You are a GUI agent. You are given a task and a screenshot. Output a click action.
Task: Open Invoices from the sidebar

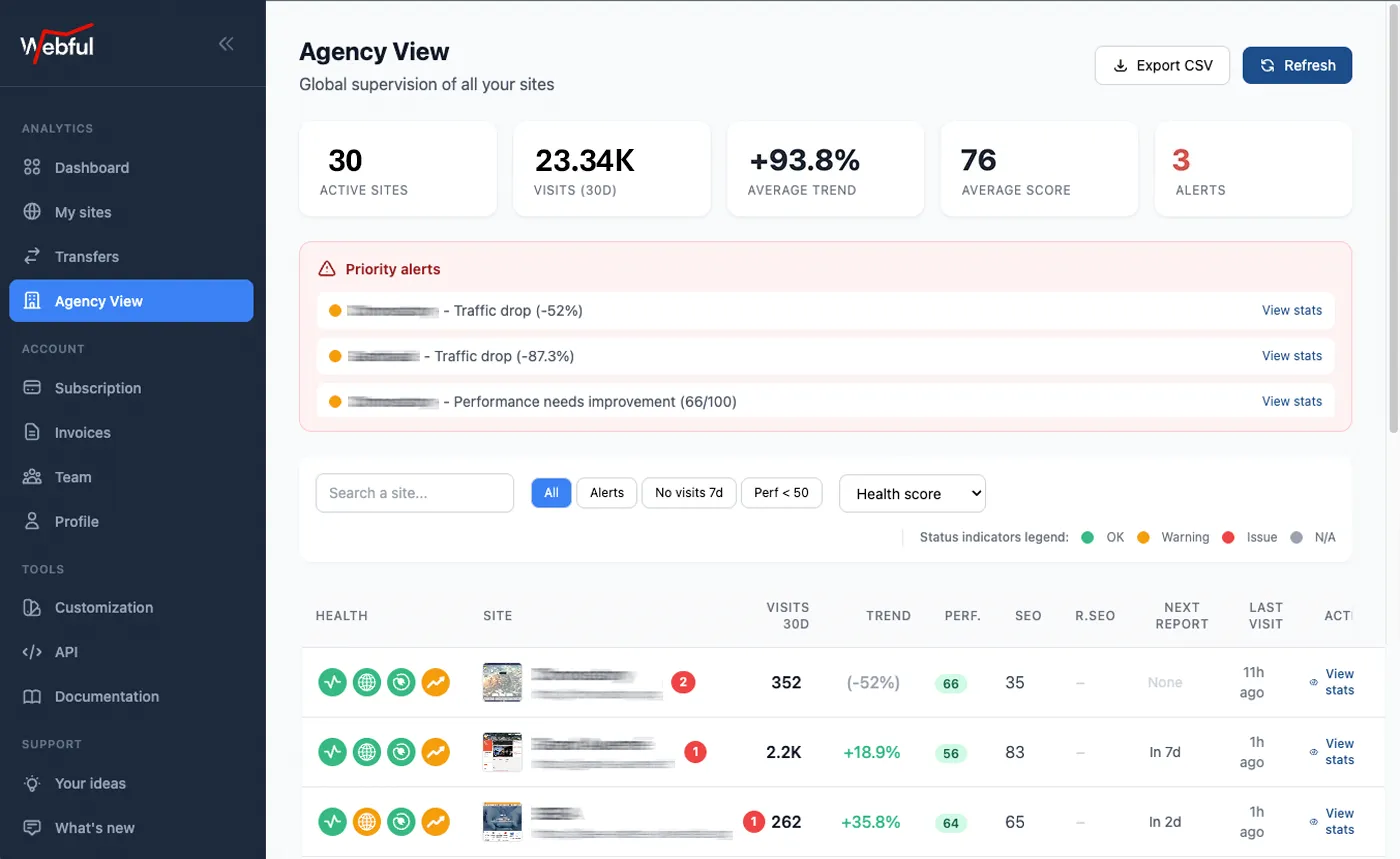(84, 432)
